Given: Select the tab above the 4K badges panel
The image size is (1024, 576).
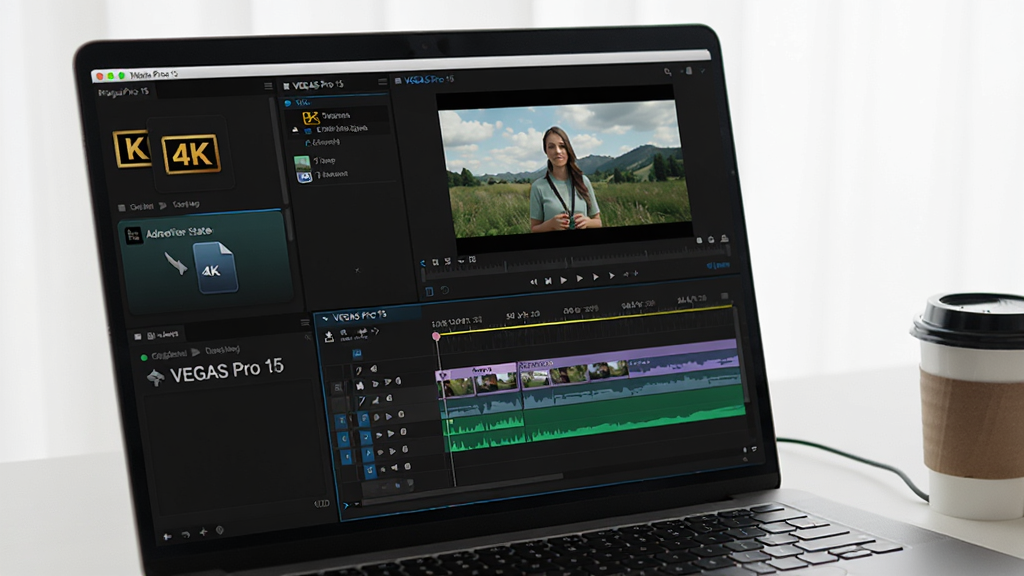Looking at the screenshot, I should point(123,92).
